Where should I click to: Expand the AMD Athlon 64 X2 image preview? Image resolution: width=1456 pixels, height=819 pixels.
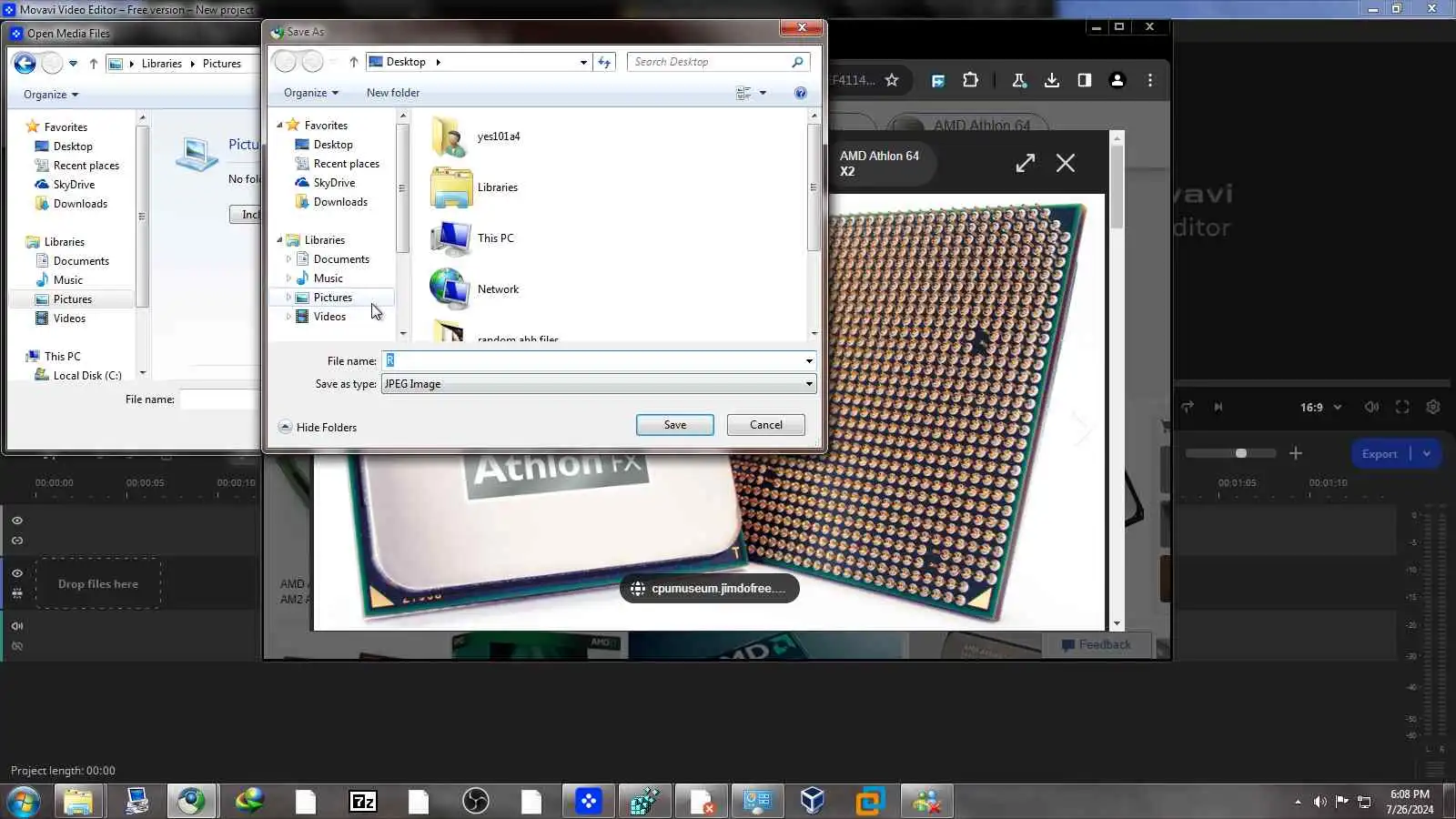click(x=1026, y=163)
